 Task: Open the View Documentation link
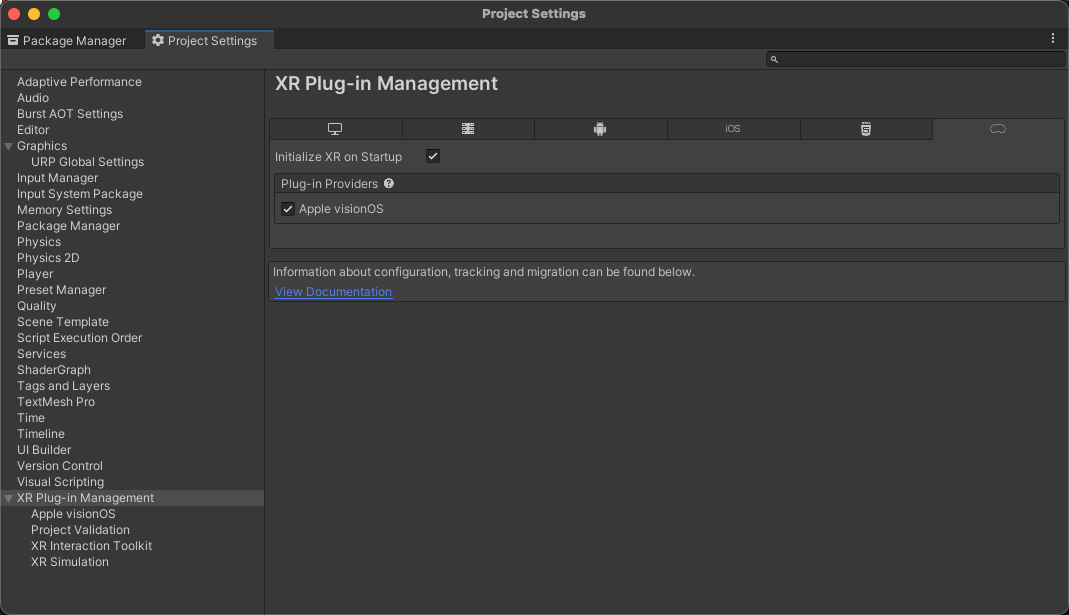[x=333, y=292]
